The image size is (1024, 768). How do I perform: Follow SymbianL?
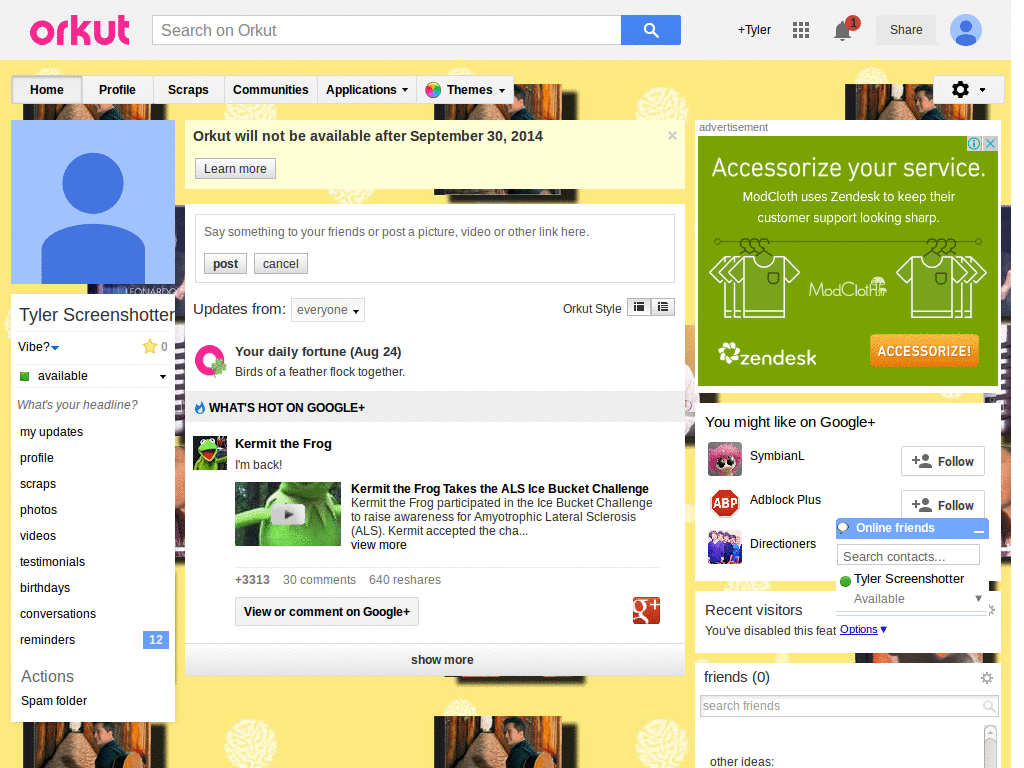[942, 462]
